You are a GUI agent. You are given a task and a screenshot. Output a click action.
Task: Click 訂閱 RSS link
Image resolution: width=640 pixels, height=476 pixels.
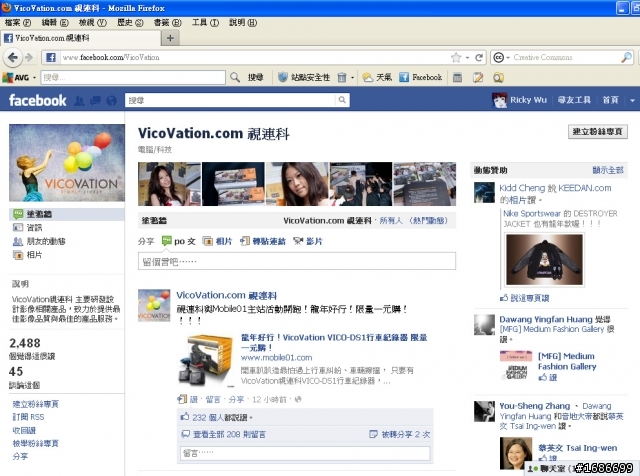coord(28,417)
